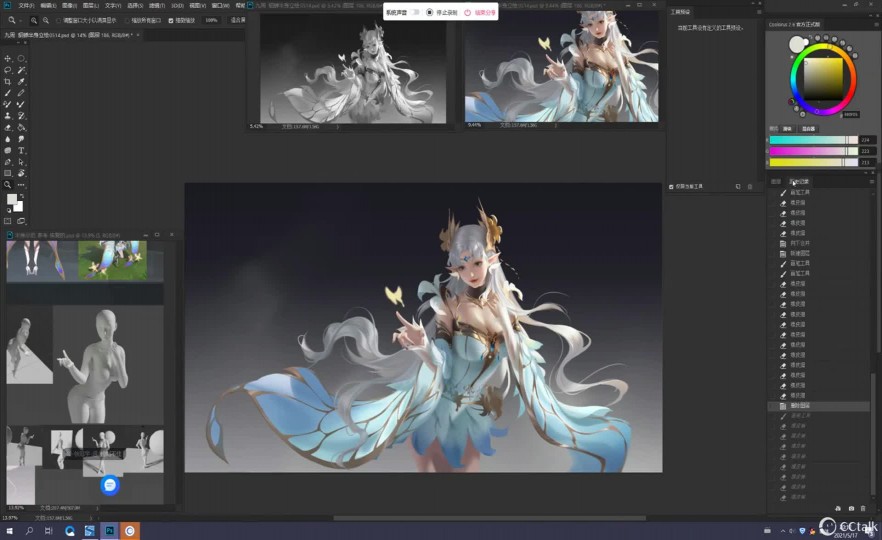Select the Rectangle shape tool
The image size is (882, 540).
(x=8, y=173)
